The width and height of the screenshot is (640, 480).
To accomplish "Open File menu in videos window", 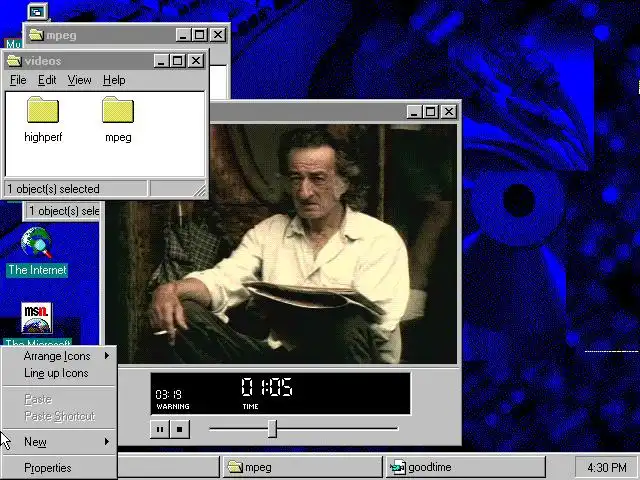I will [18, 80].
